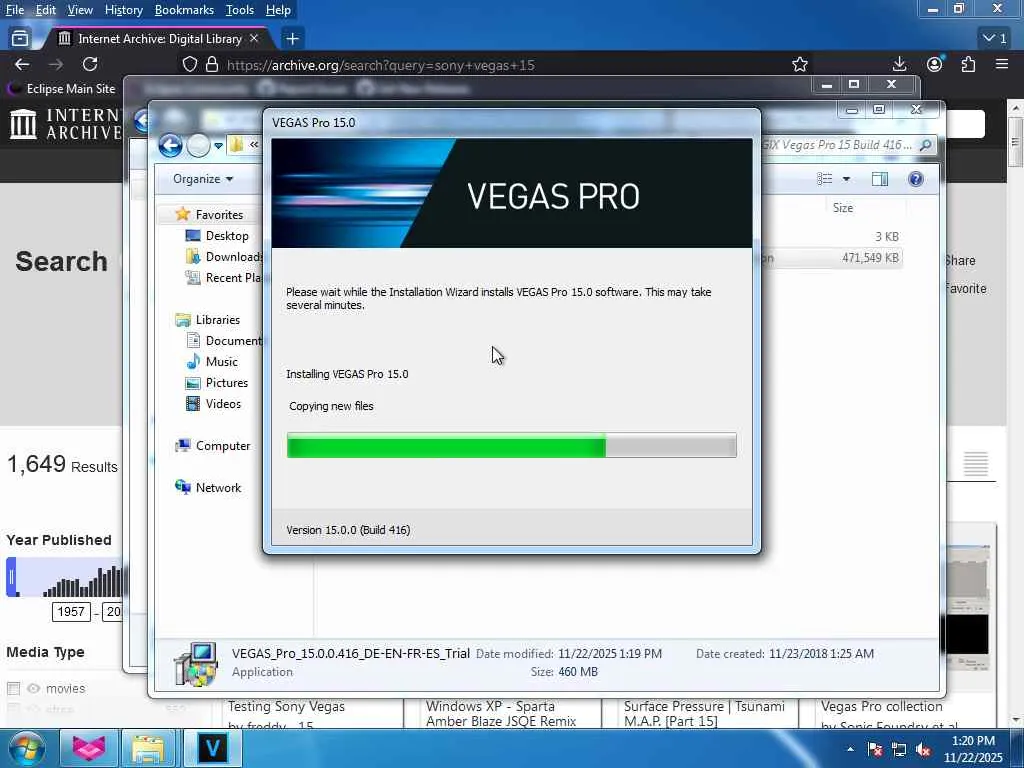Screen dimensions: 1024x768
Task: Open the Firefox account icon
Action: (x=935, y=64)
